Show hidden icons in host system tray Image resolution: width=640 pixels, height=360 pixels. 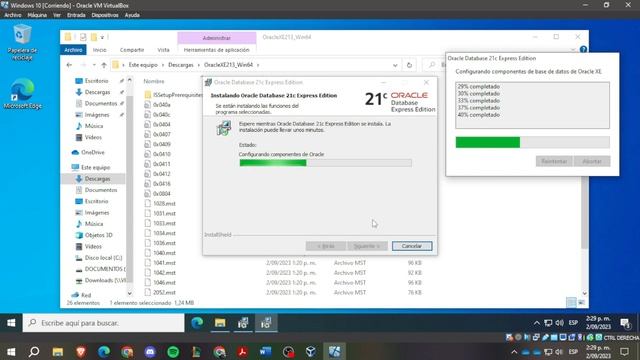514,351
